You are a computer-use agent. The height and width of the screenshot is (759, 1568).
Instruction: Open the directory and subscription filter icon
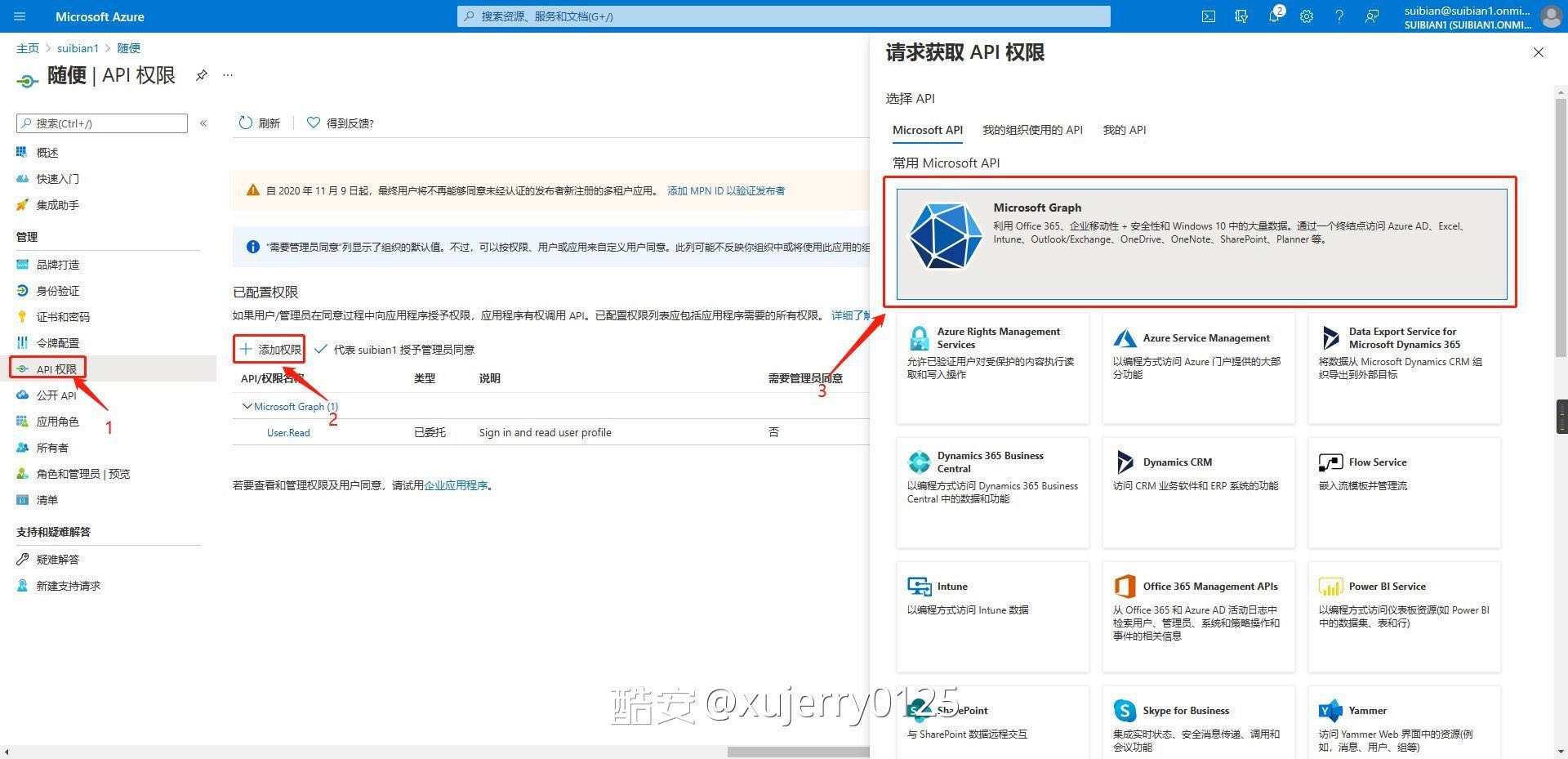click(x=1241, y=16)
